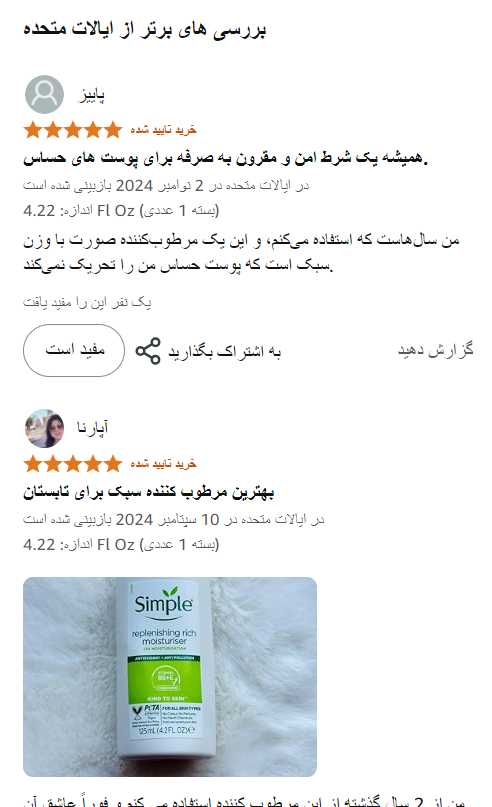Click the five-star rating on پاییز's review

point(73,130)
